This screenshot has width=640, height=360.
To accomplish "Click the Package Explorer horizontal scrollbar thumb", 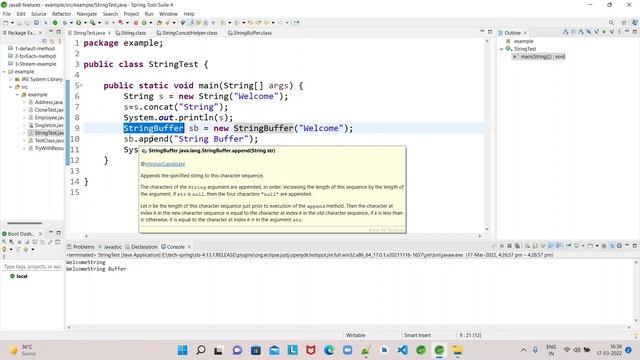I will coord(24,223).
